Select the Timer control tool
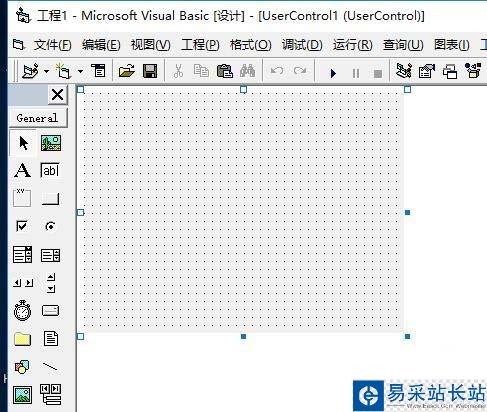Screen dimensions: 487x412 (22, 310)
